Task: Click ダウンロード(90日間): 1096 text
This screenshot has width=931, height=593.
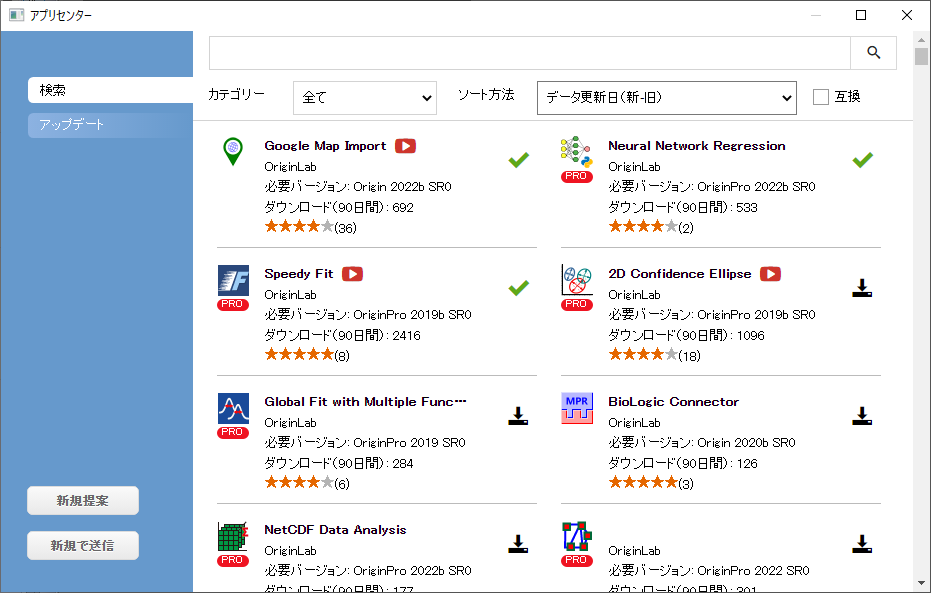Action: (x=686, y=335)
